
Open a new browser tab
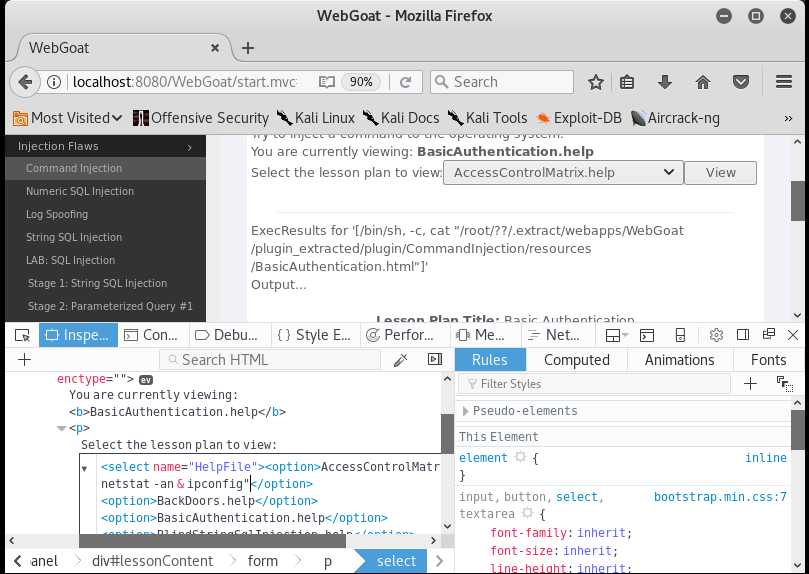point(248,48)
